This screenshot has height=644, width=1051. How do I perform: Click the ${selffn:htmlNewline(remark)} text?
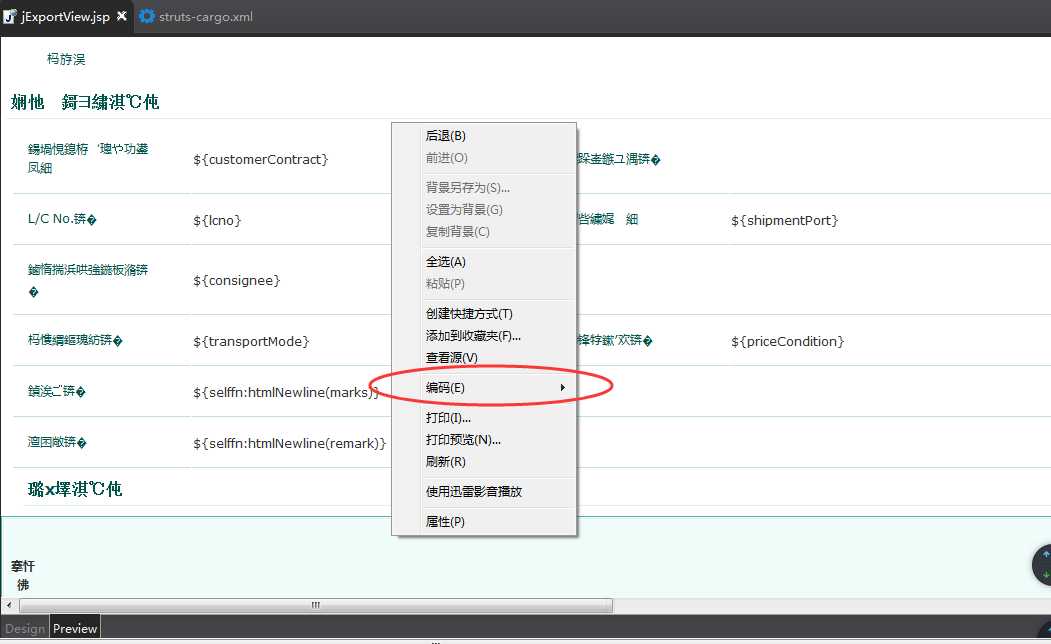290,443
